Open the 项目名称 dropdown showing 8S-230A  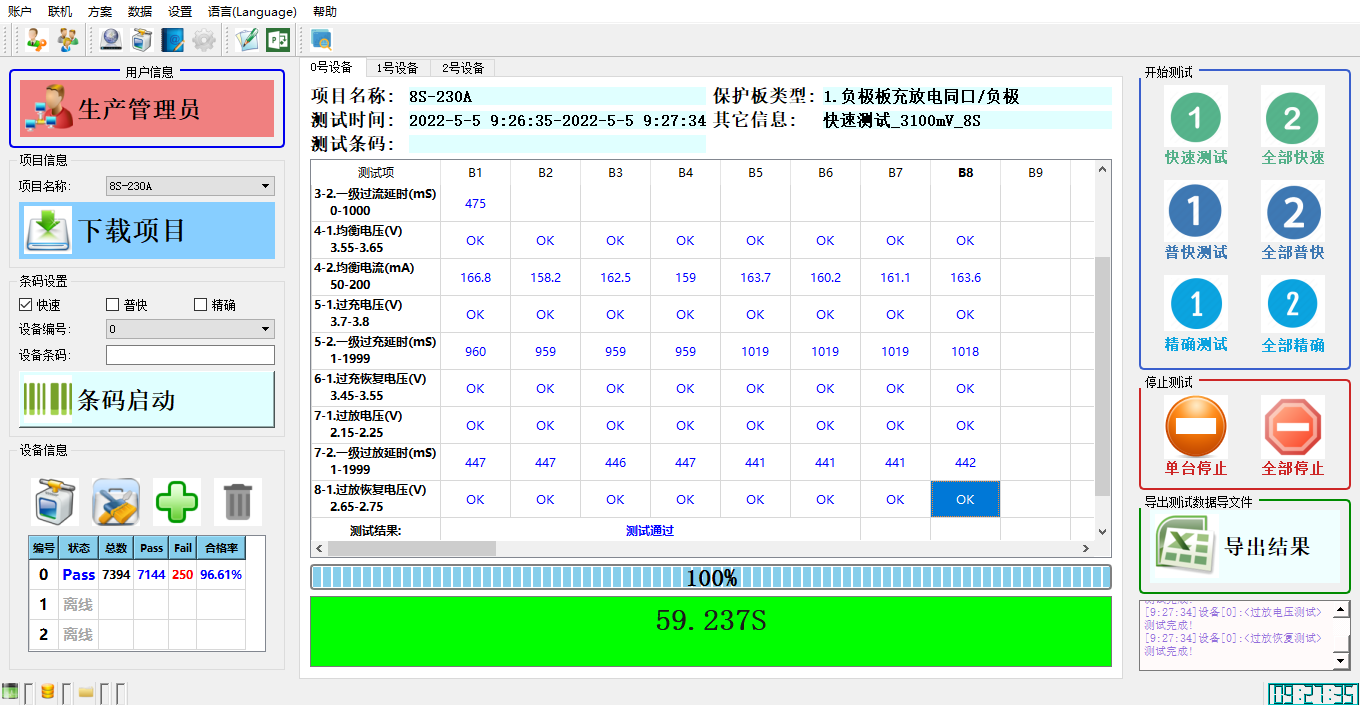[190, 186]
